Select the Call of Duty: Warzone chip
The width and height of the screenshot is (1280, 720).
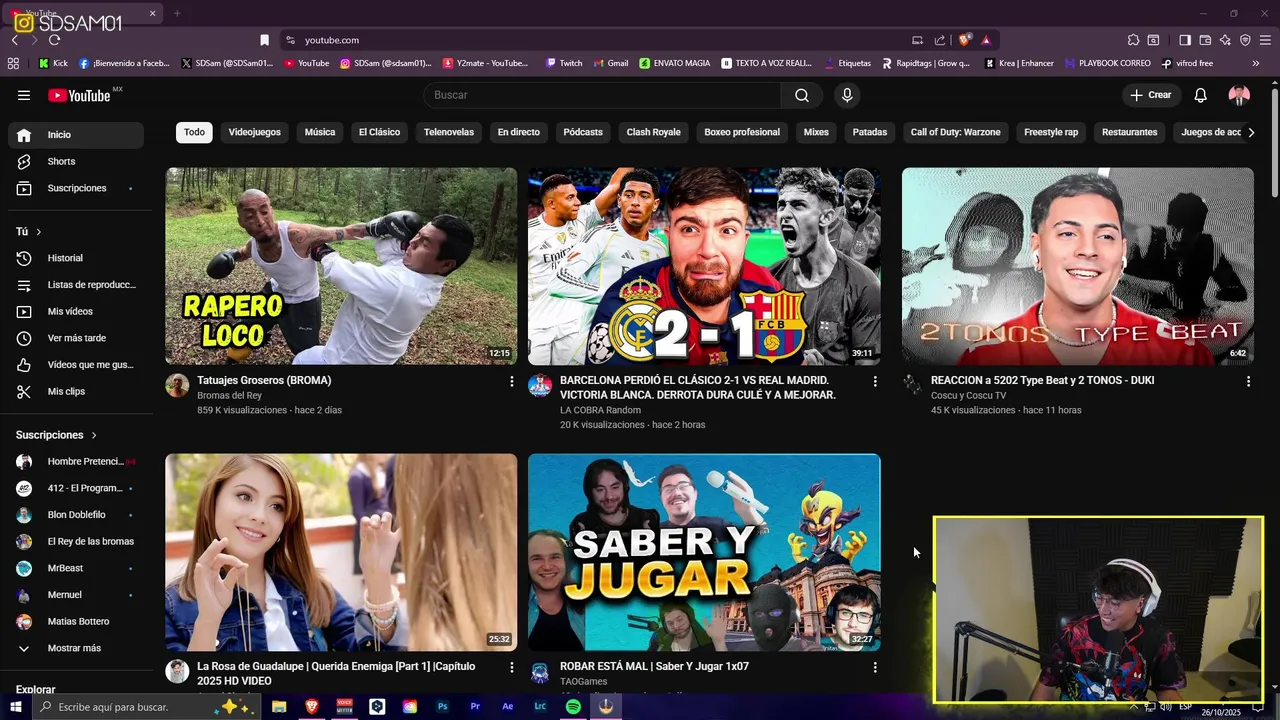point(955,132)
